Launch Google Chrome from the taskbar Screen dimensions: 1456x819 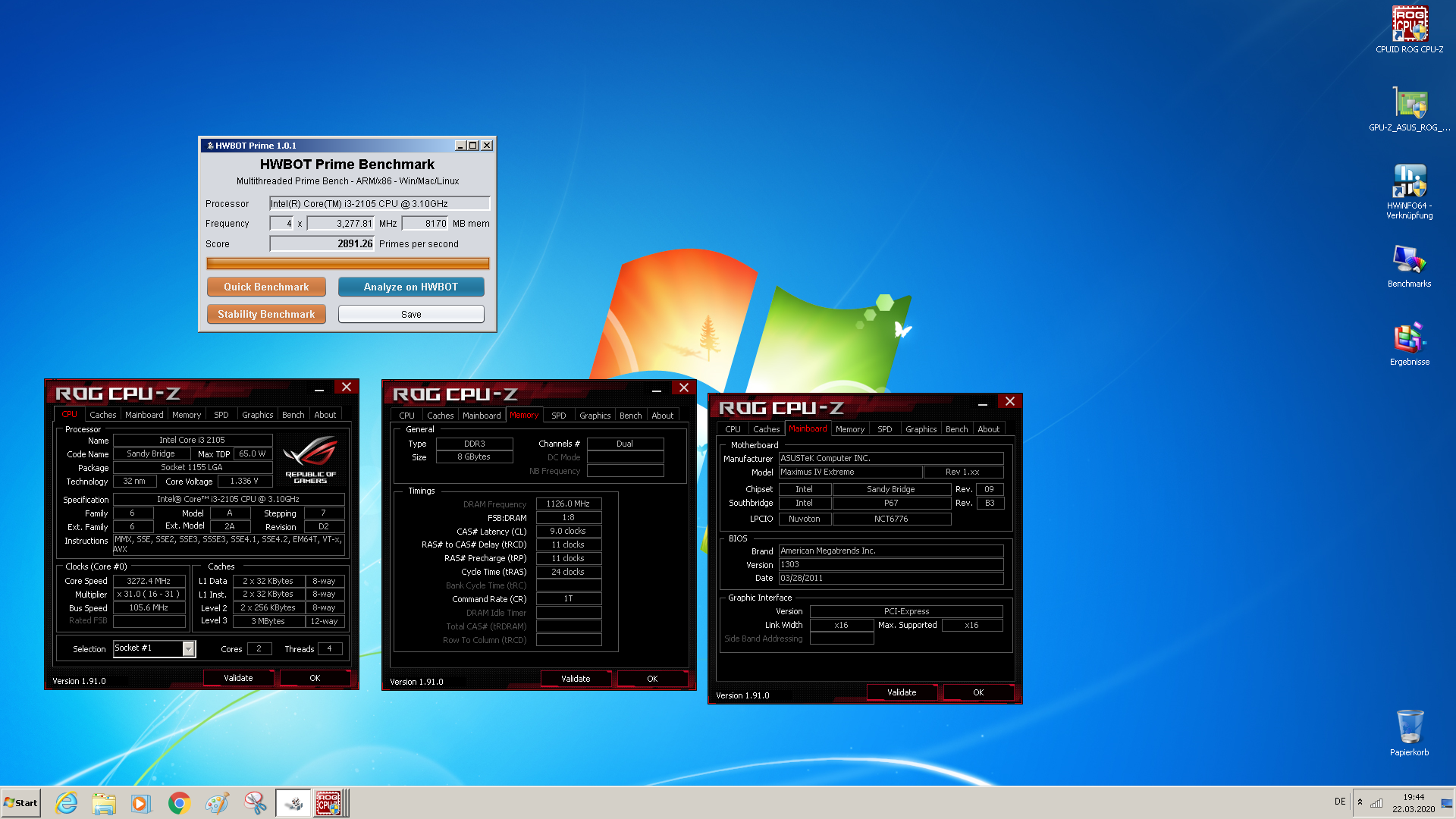(x=179, y=803)
